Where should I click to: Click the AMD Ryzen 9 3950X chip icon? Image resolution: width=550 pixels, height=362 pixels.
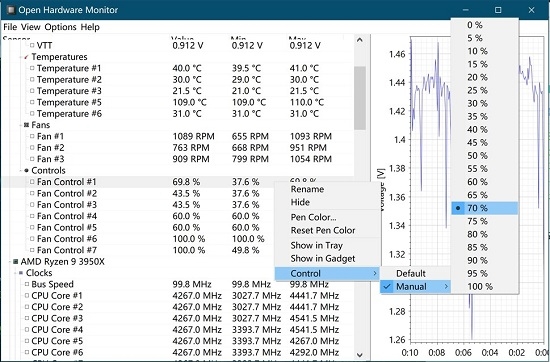pyautogui.click(x=16, y=262)
